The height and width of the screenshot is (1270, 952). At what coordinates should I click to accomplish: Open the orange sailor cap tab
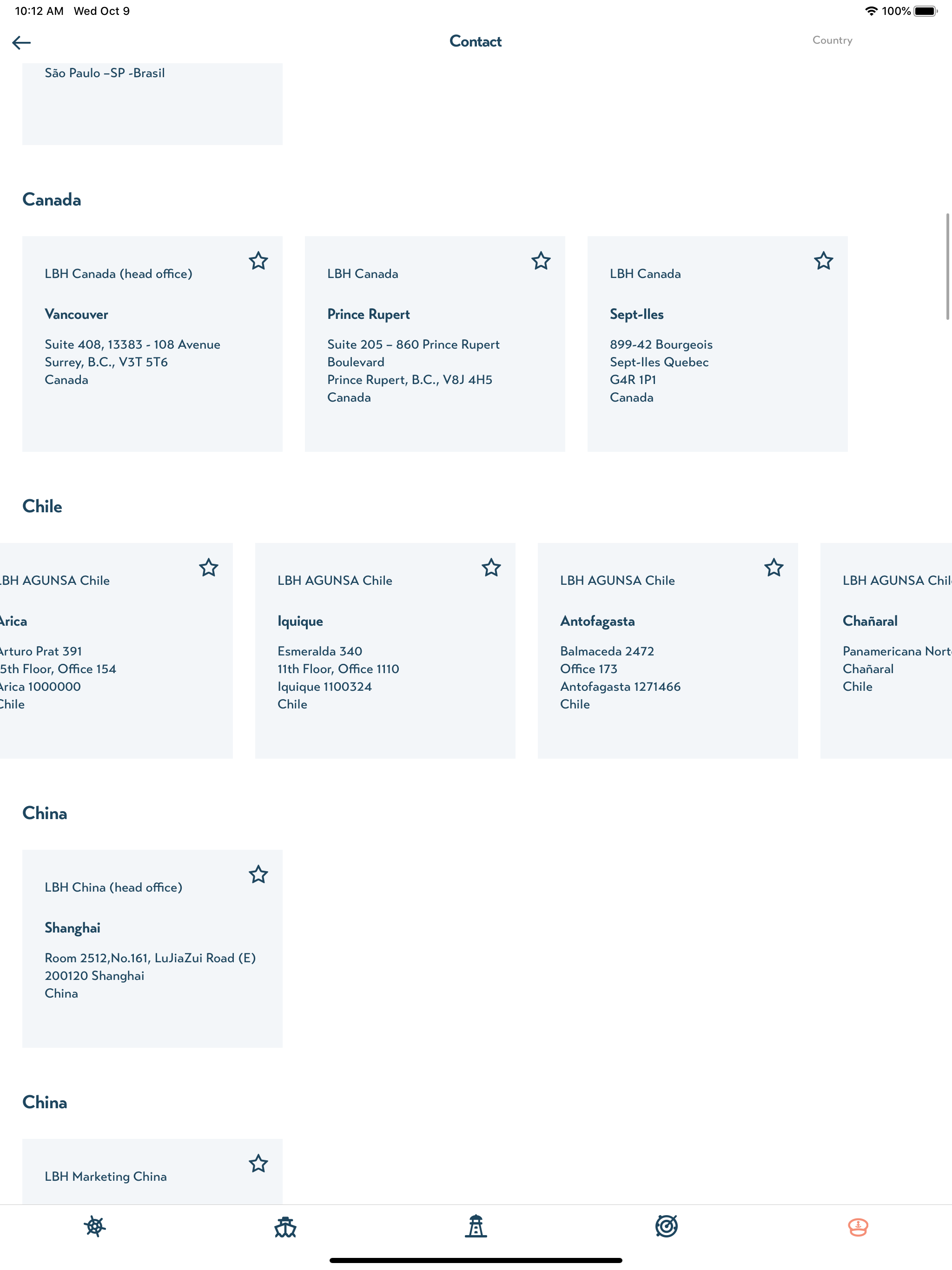pos(858,1227)
